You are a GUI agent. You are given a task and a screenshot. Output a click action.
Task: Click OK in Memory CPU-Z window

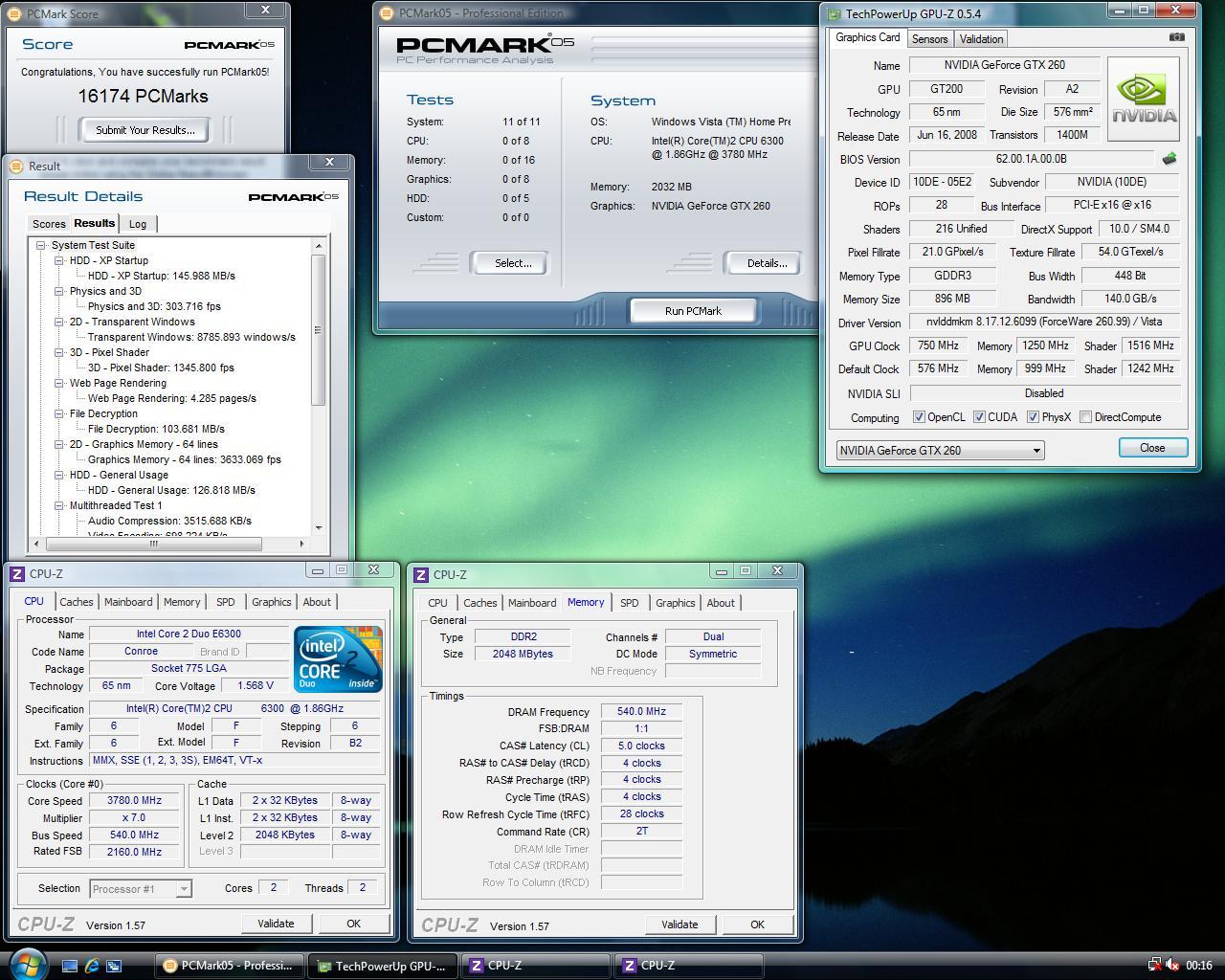pyautogui.click(x=757, y=924)
